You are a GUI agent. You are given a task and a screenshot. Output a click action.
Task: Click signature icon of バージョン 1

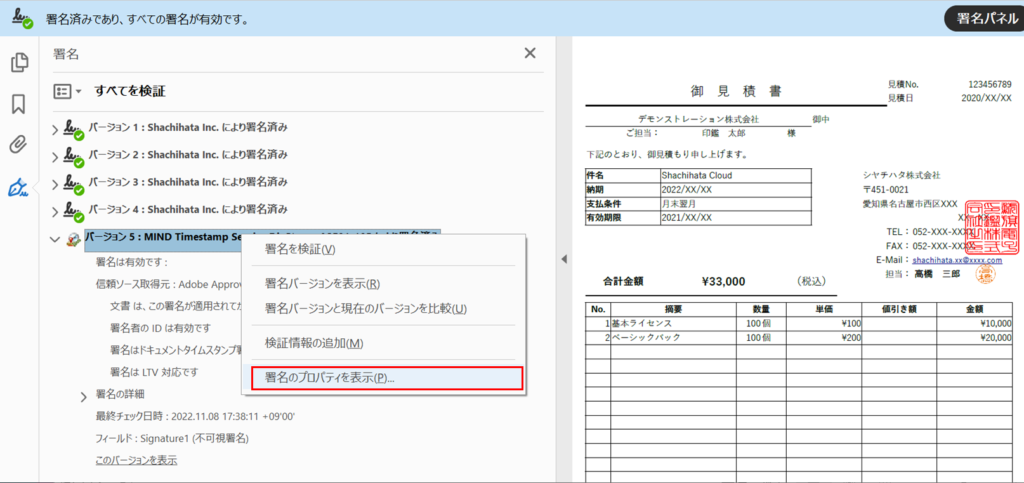[x=73, y=131]
